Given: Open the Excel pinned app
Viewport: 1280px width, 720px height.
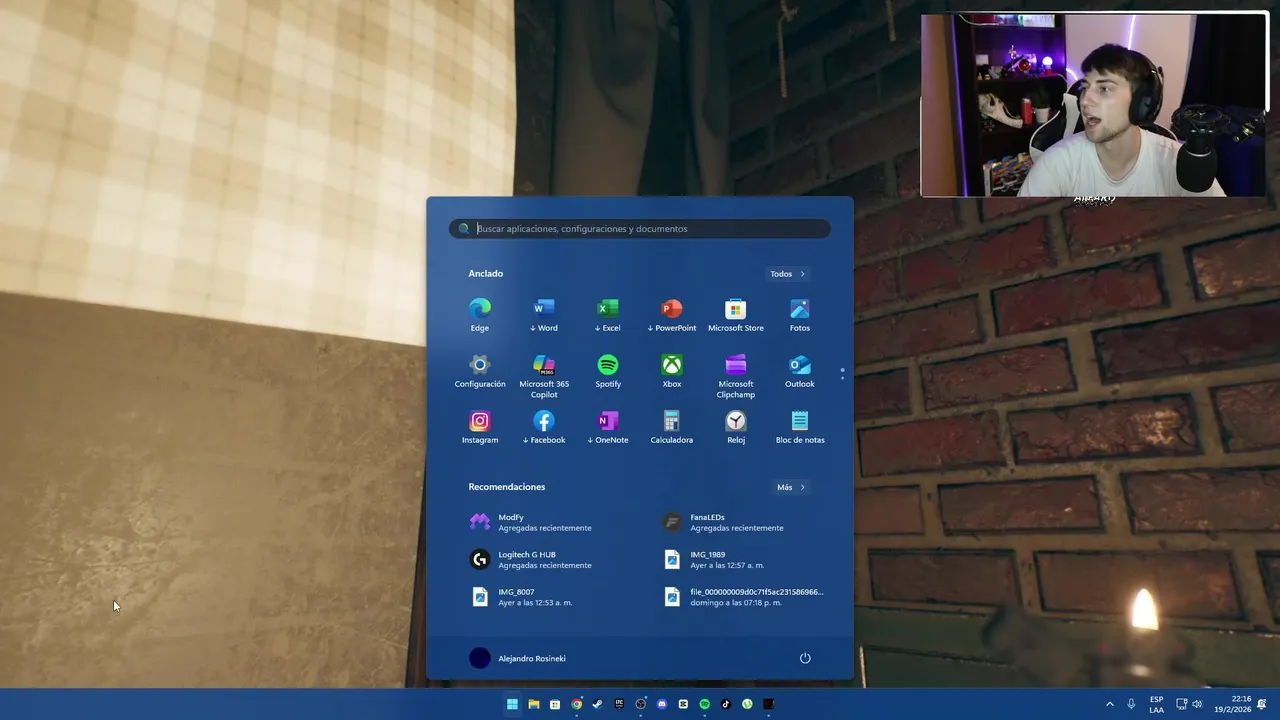Looking at the screenshot, I should tap(608, 315).
